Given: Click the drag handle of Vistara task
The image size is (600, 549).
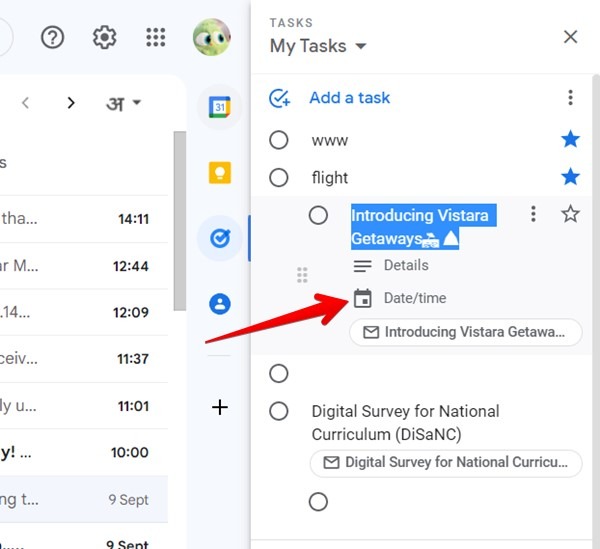Looking at the screenshot, I should [302, 275].
